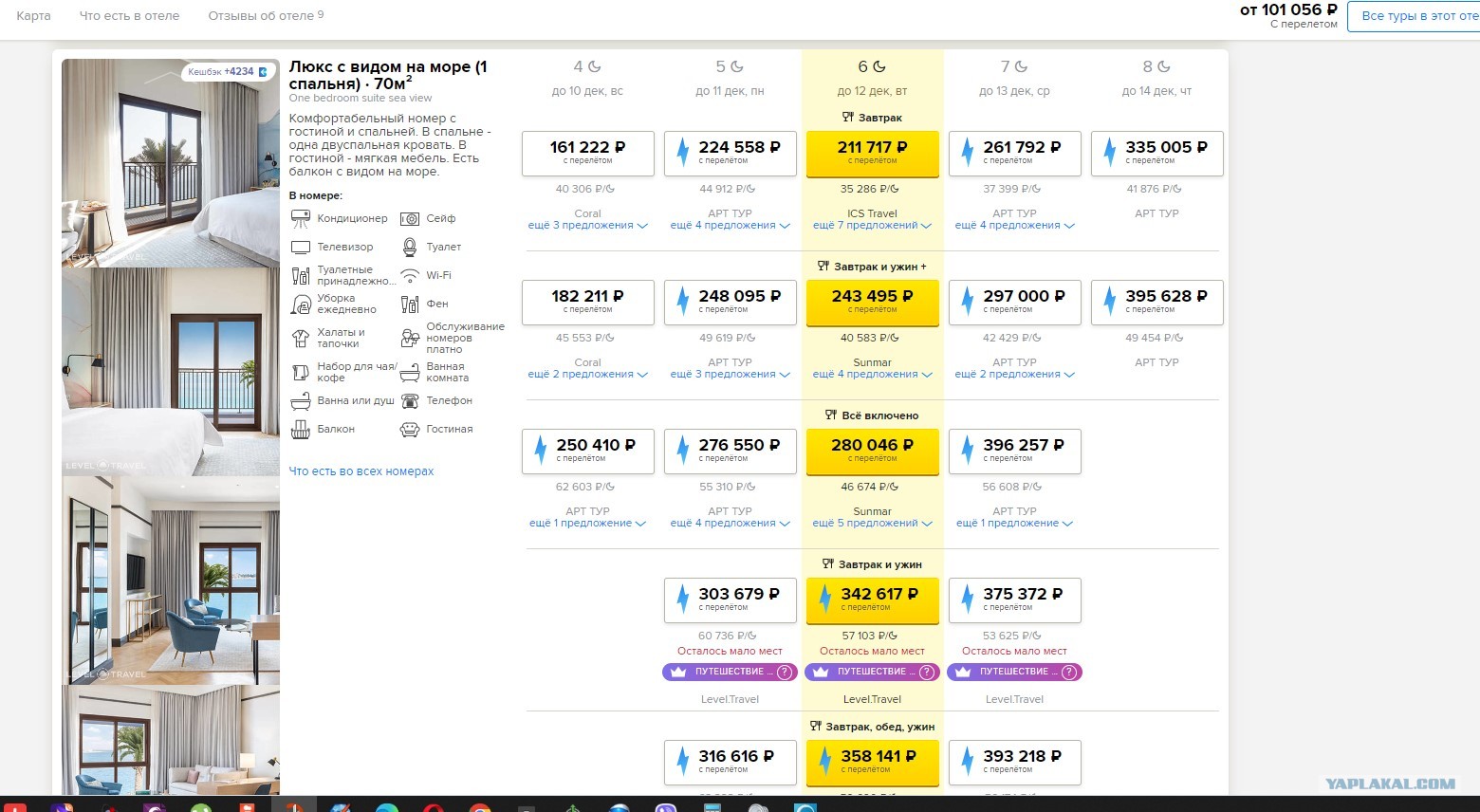This screenshot has width=1480, height=812.
Task: Select the 211 717 ₽ breakfast price
Action: point(873,154)
